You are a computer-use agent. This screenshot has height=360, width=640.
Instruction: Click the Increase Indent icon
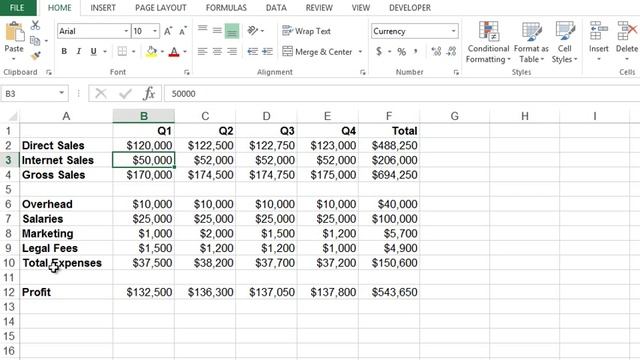(267, 52)
